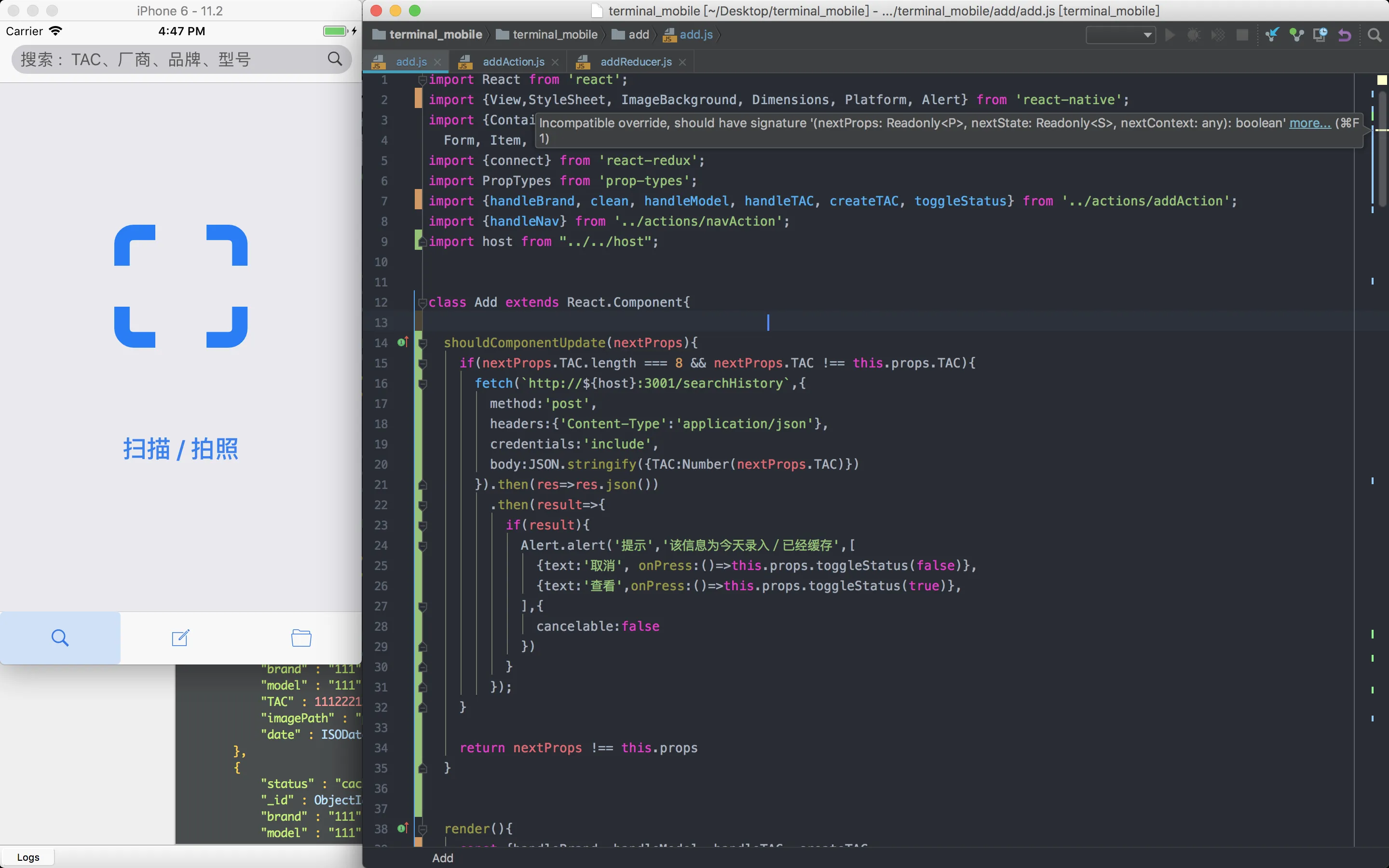Open Search Everywhere magnifier in IDE toolbar
The image size is (1389, 868).
1374,35
